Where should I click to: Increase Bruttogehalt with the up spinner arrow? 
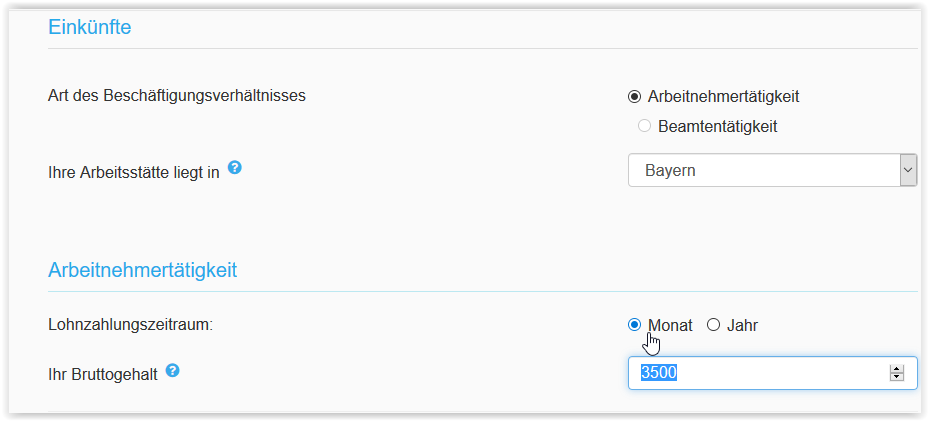tap(896, 369)
